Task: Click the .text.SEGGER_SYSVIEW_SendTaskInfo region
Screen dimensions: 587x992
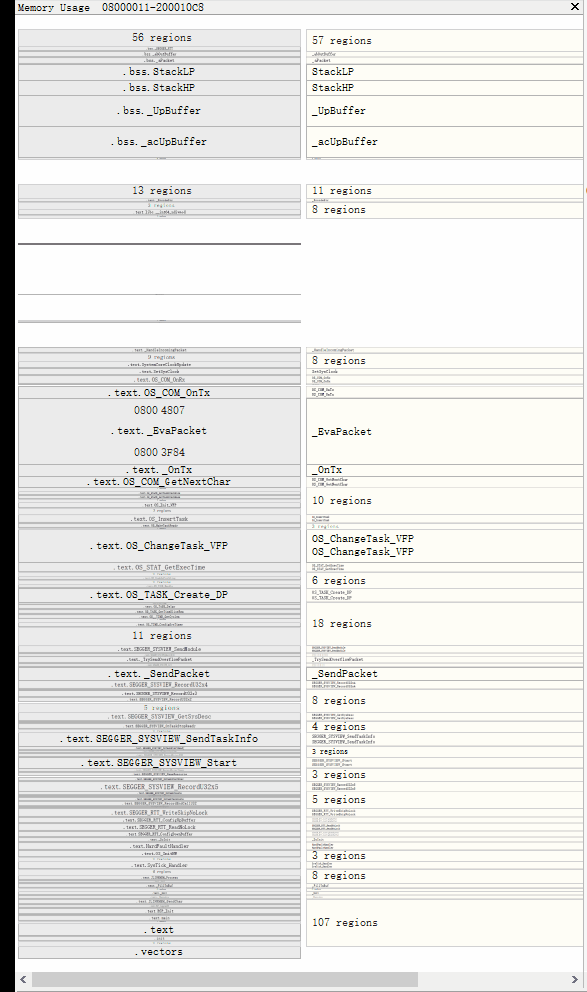Action: [159, 738]
